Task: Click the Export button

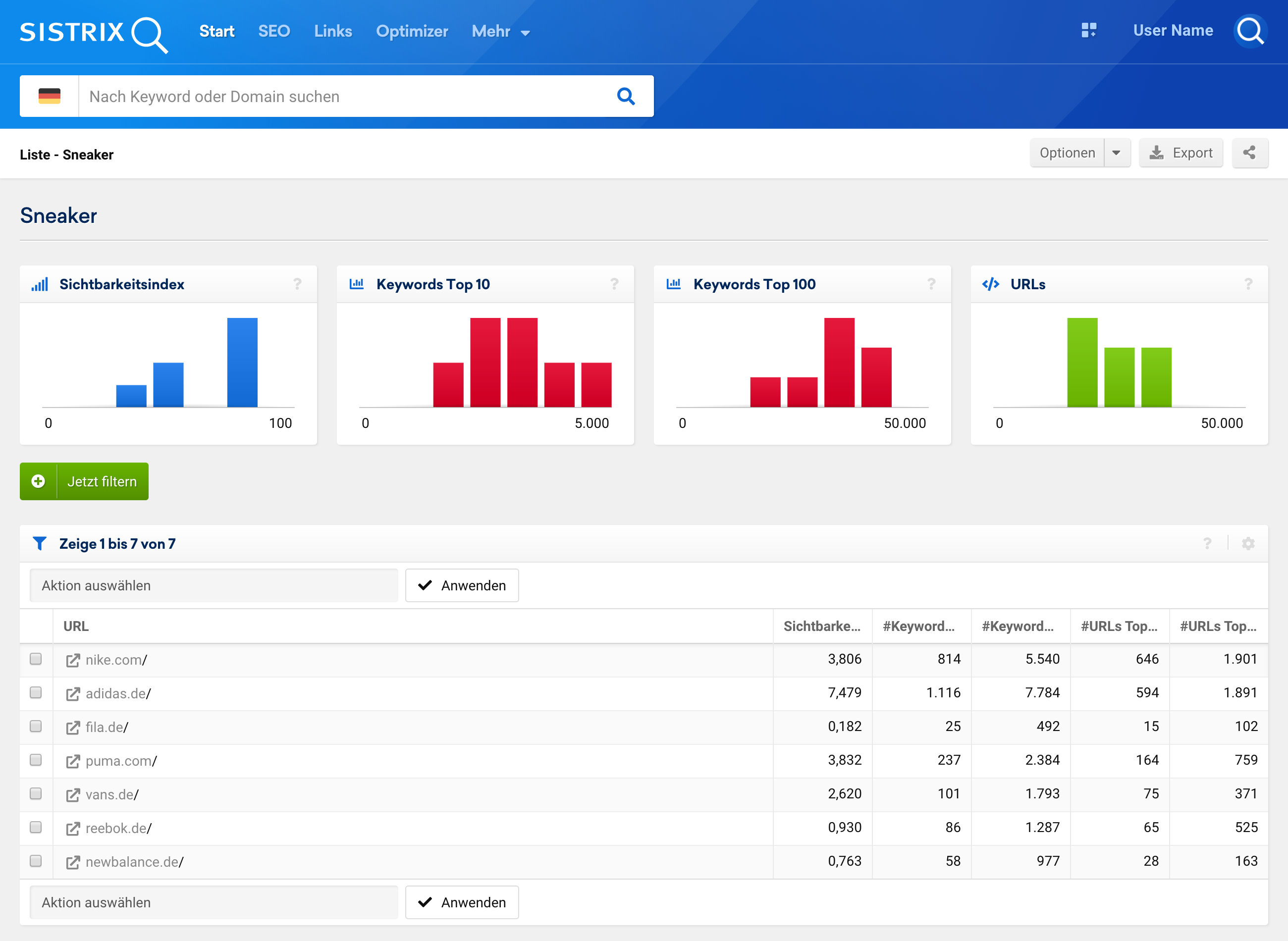Action: point(1181,153)
